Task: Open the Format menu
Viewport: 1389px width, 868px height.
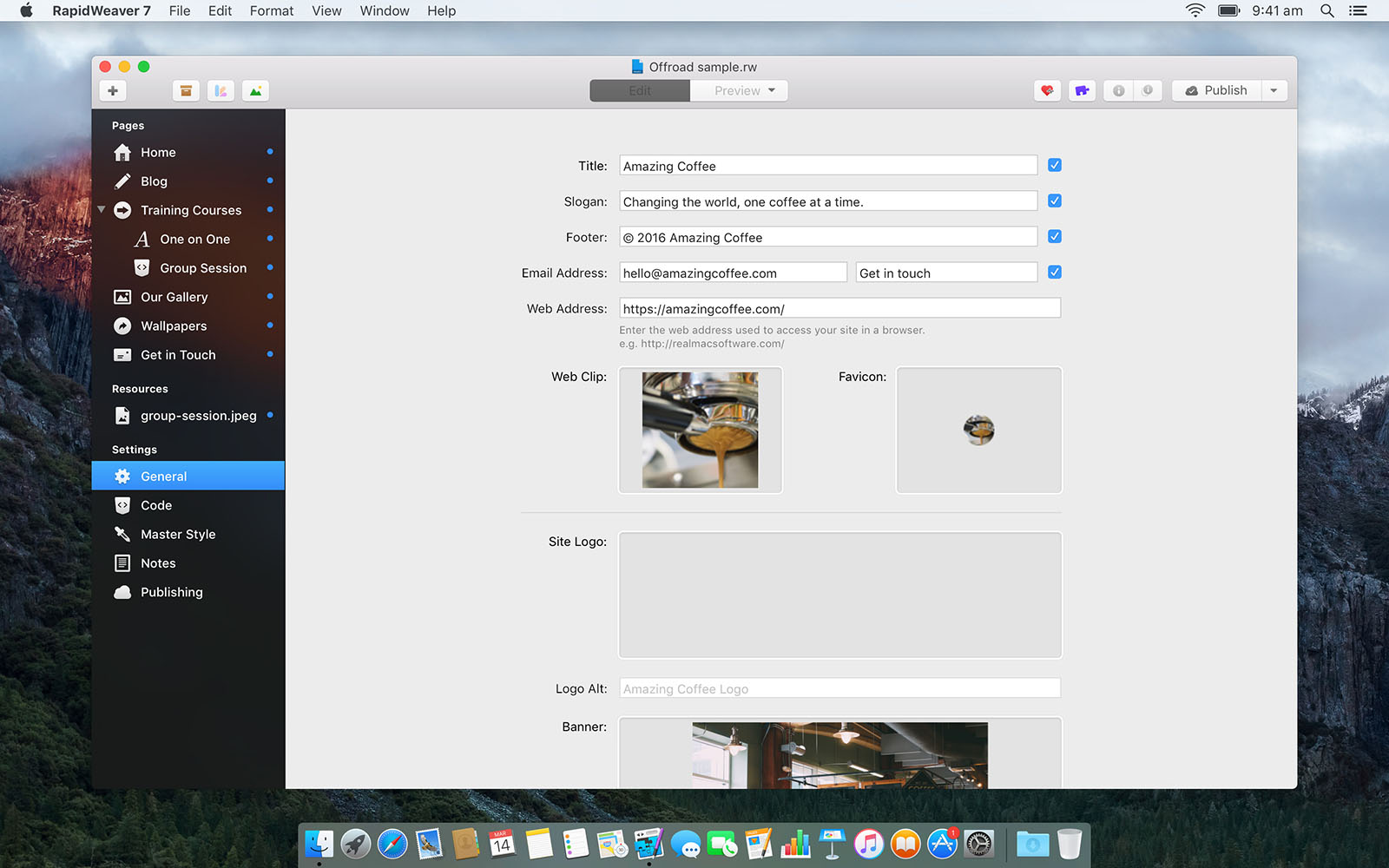Action: tap(272, 10)
